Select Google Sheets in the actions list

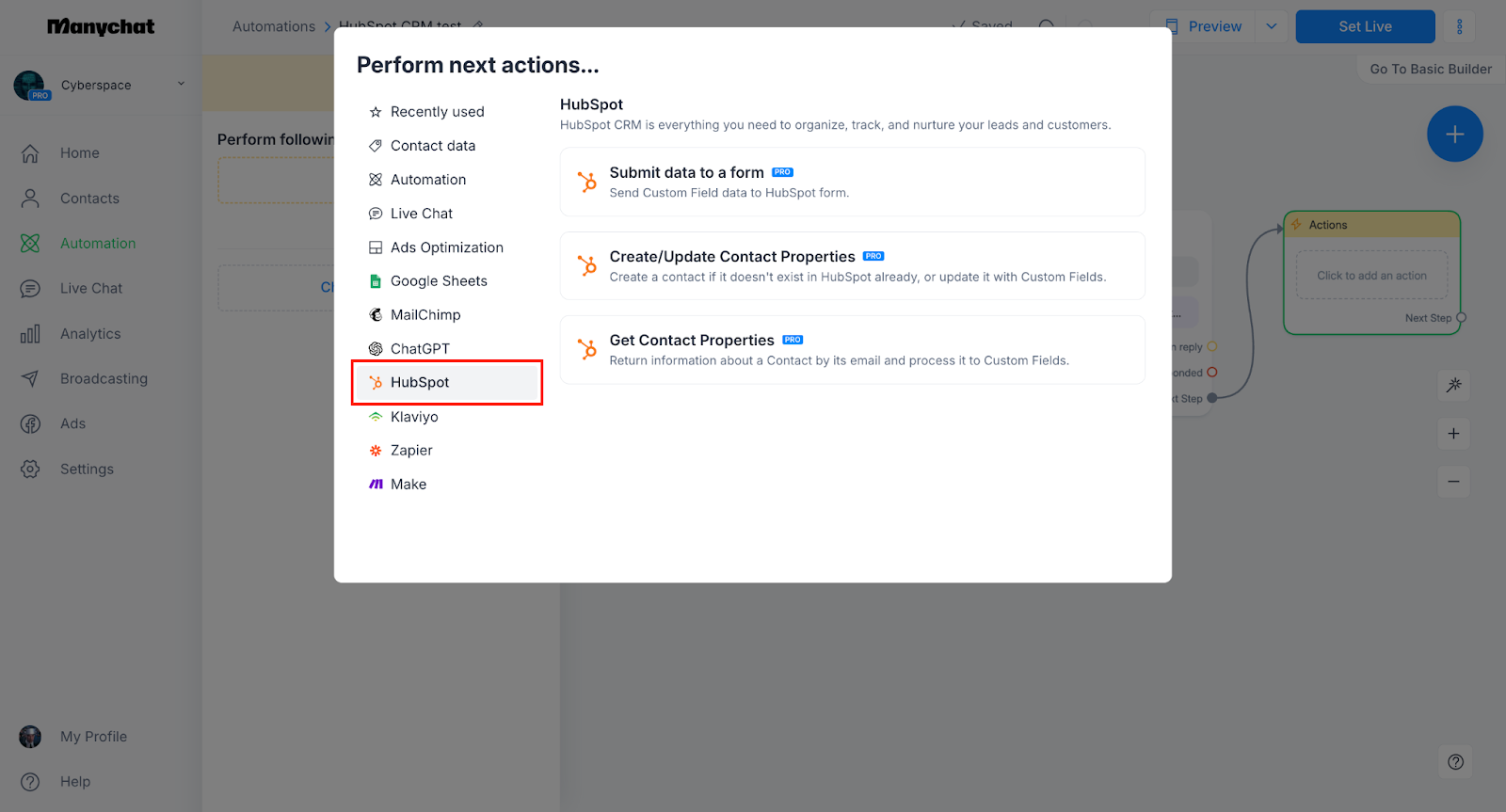(438, 281)
